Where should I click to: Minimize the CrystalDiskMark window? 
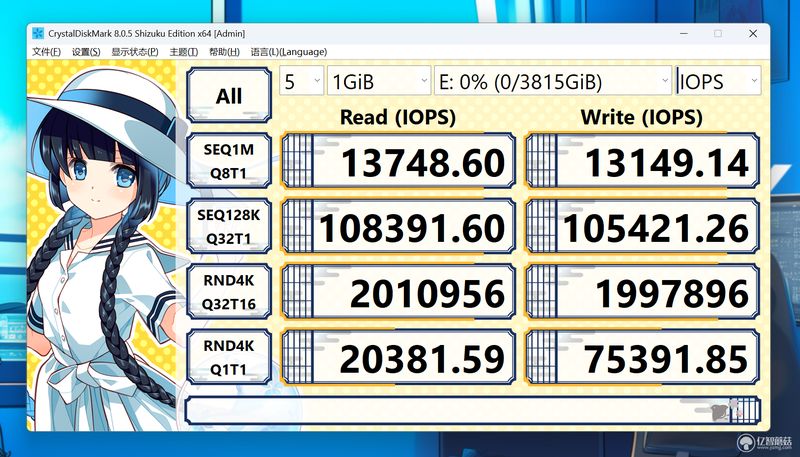684,34
